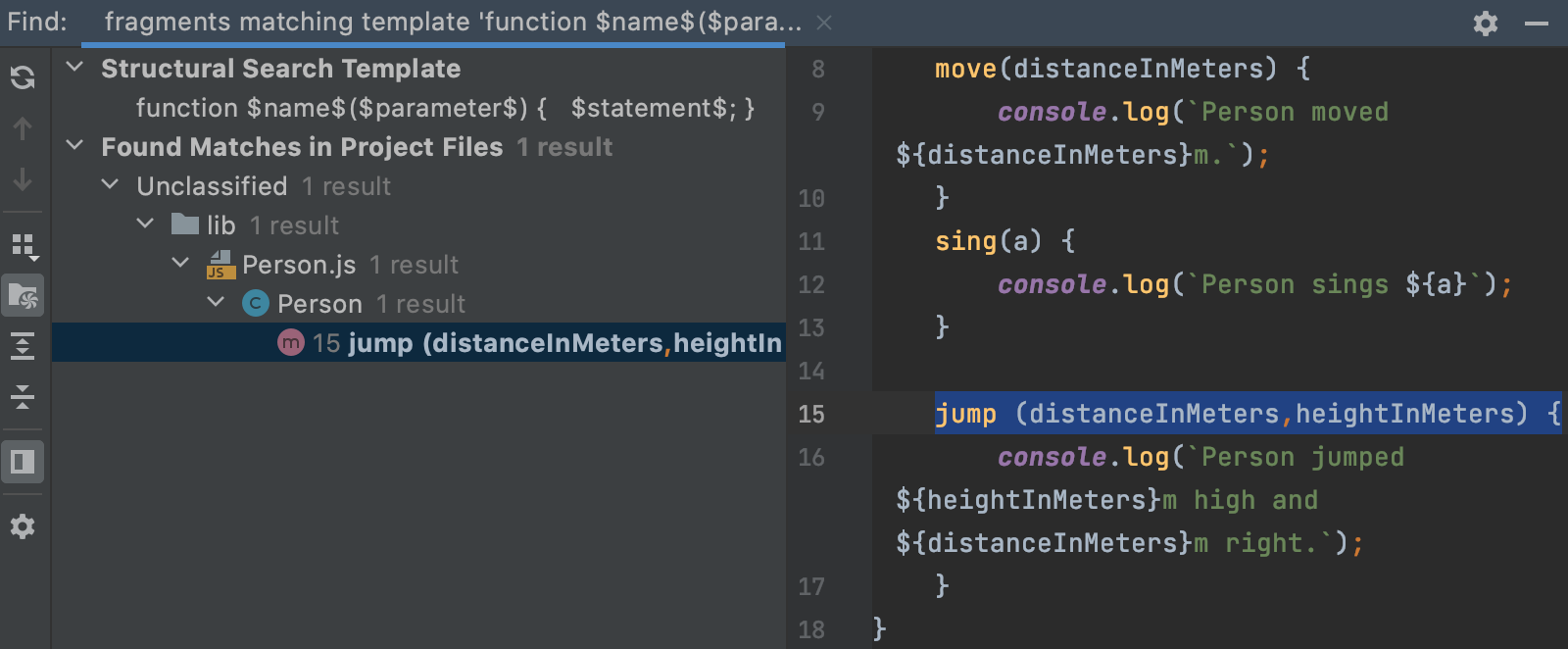Collapse the Found Matches in Project Files node

(74, 146)
